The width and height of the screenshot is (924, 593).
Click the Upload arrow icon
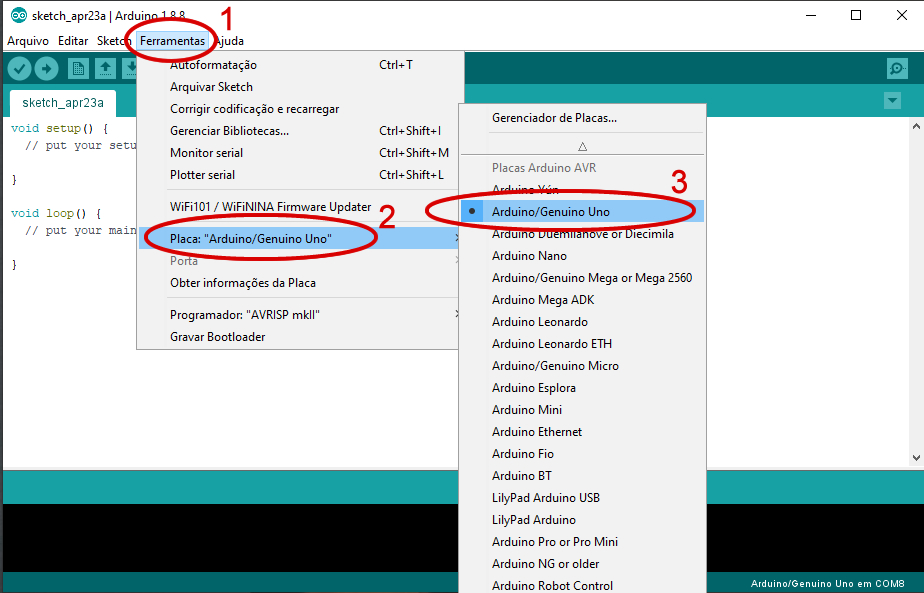point(47,69)
